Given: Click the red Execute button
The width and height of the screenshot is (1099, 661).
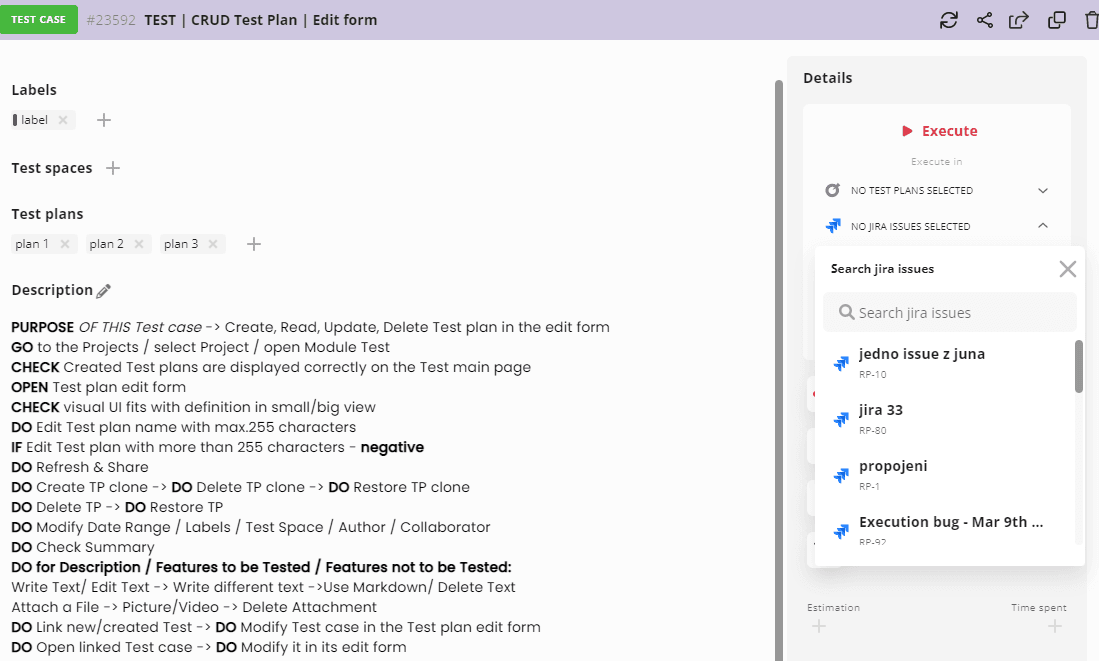Looking at the screenshot, I should click(939, 131).
